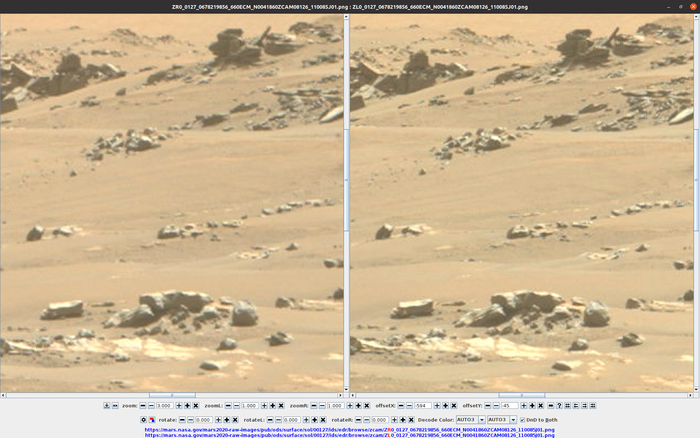Click the download icon left of zoom
This screenshot has height=438, width=700.
pyautogui.click(x=107, y=405)
